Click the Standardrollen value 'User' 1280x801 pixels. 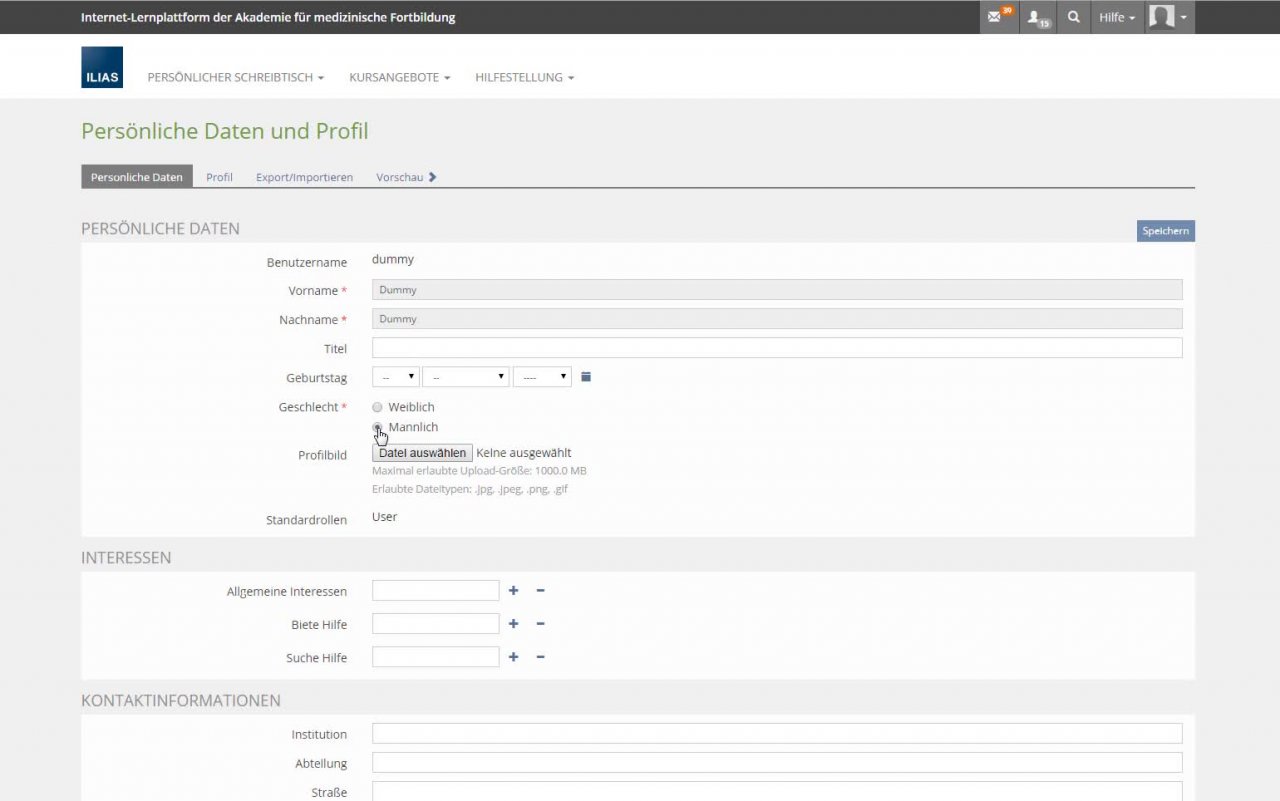384,517
